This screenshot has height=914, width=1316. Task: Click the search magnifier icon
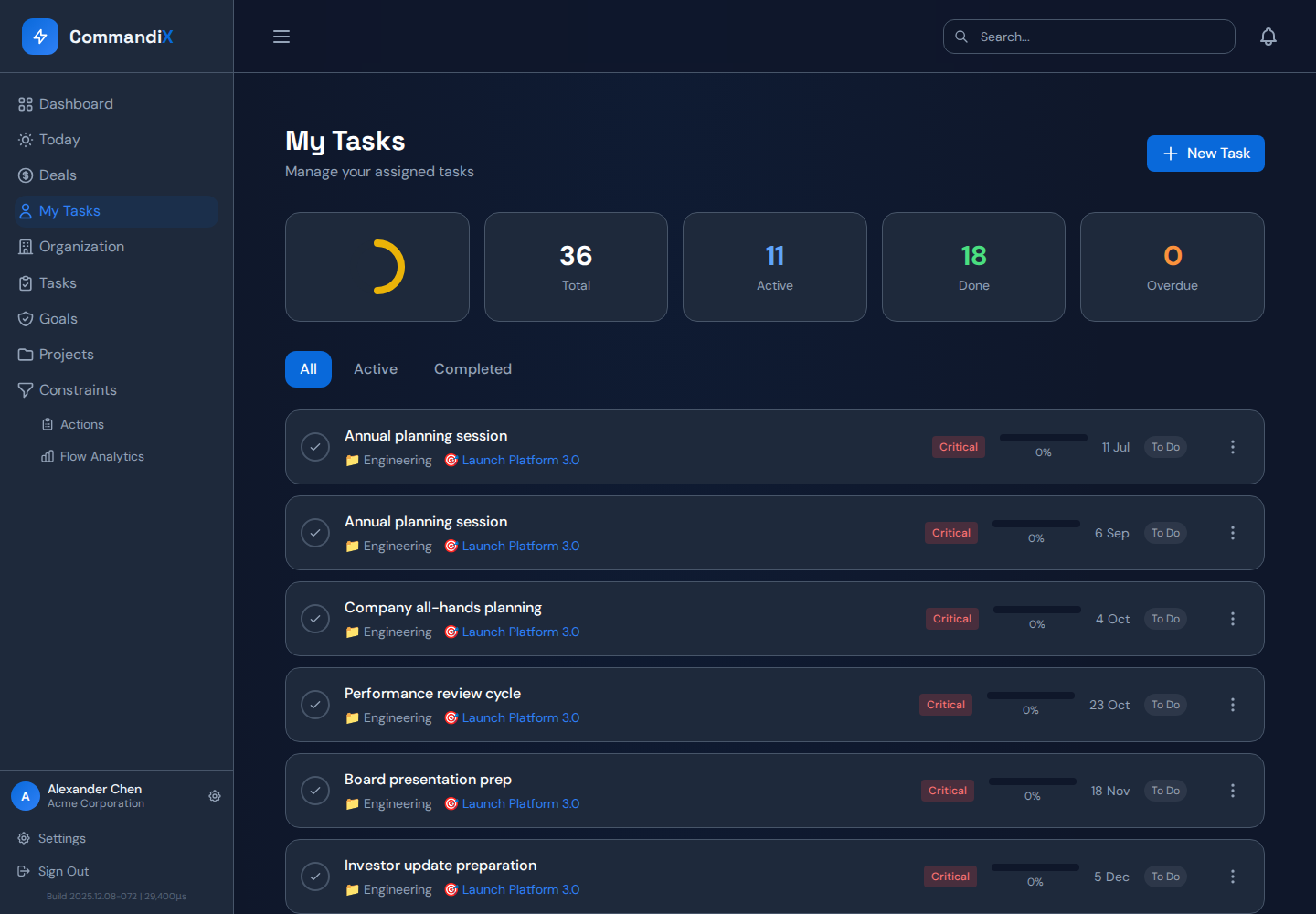[x=961, y=37]
